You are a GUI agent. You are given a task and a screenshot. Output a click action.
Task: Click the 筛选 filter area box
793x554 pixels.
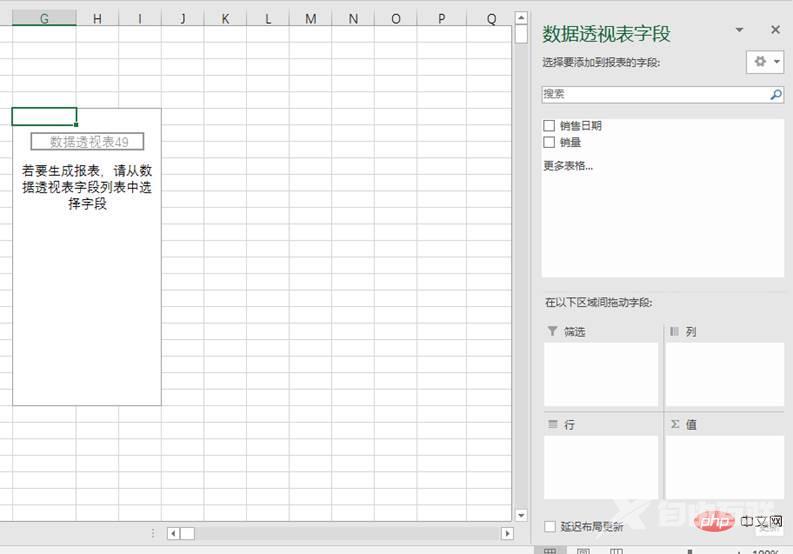[601, 374]
